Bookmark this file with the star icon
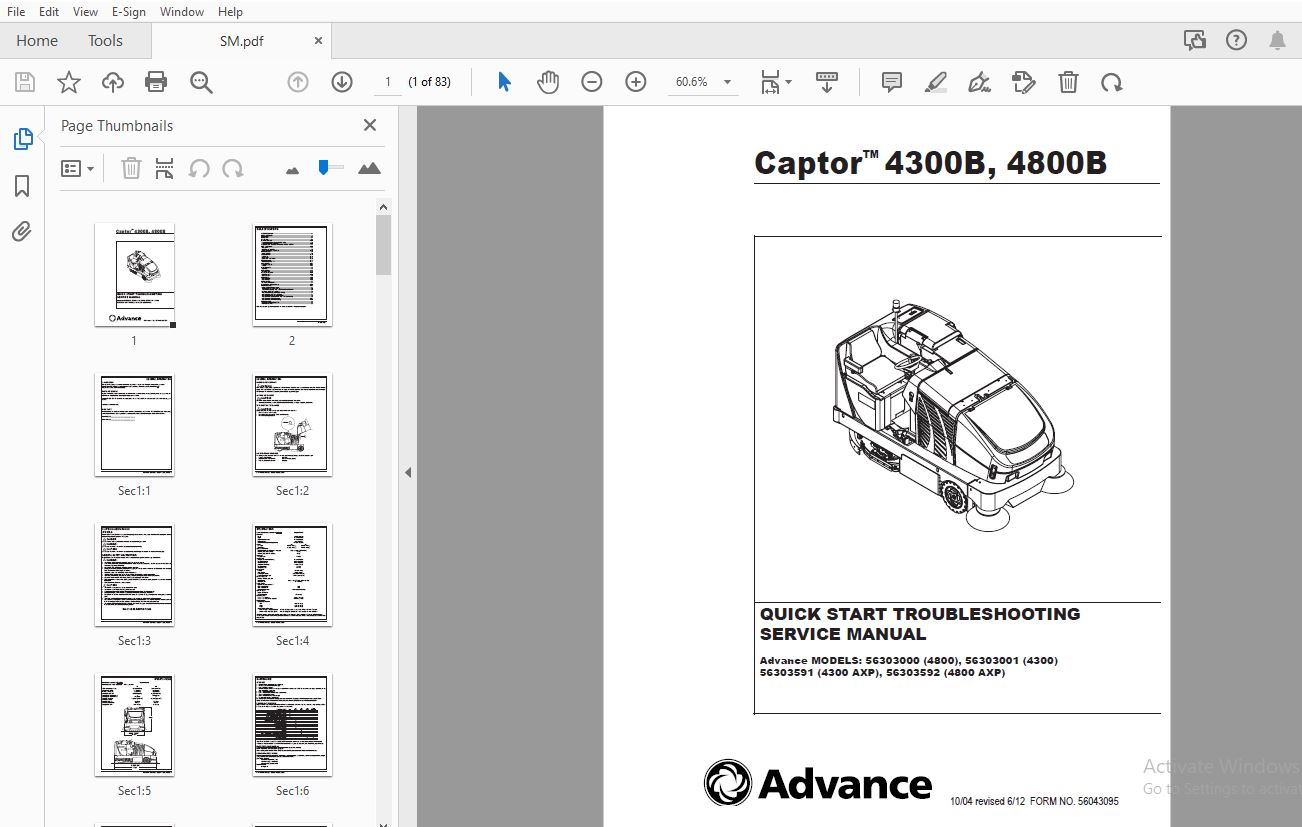The width and height of the screenshot is (1302, 827). point(69,82)
